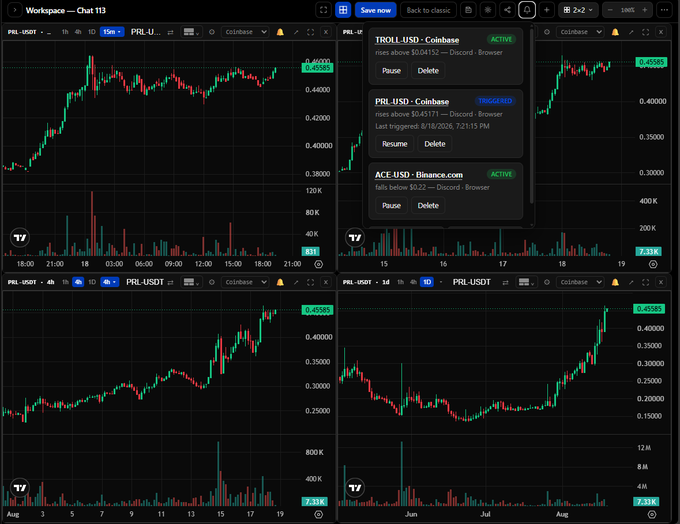Select highlighted 4h tab in bottom-left chart
The width and height of the screenshot is (680, 524).
(x=78, y=282)
